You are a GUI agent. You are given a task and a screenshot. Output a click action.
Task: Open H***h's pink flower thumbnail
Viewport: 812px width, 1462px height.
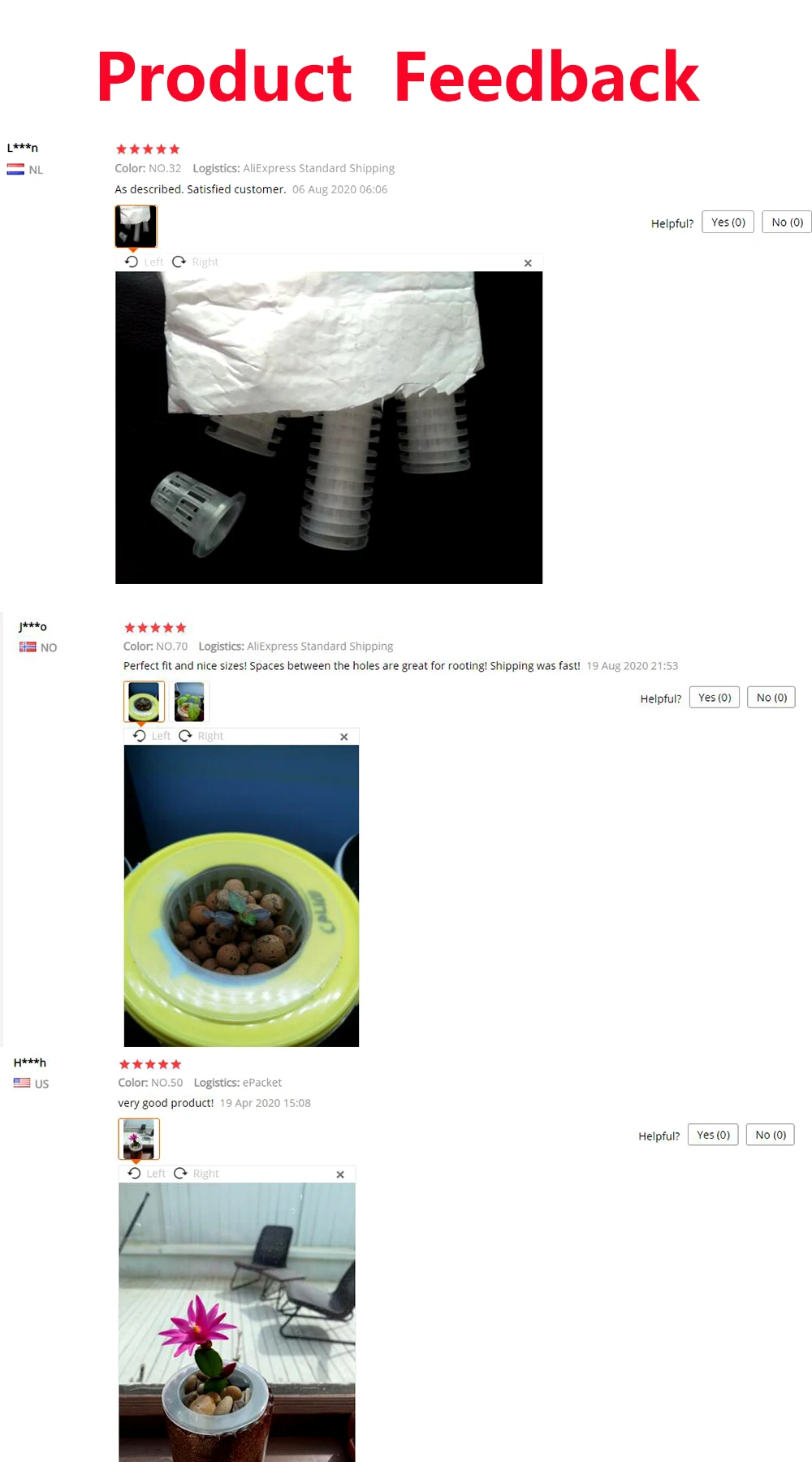(x=139, y=1139)
